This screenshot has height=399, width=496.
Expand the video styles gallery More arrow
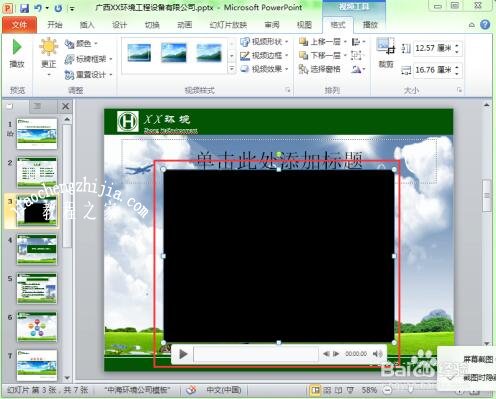[x=232, y=69]
